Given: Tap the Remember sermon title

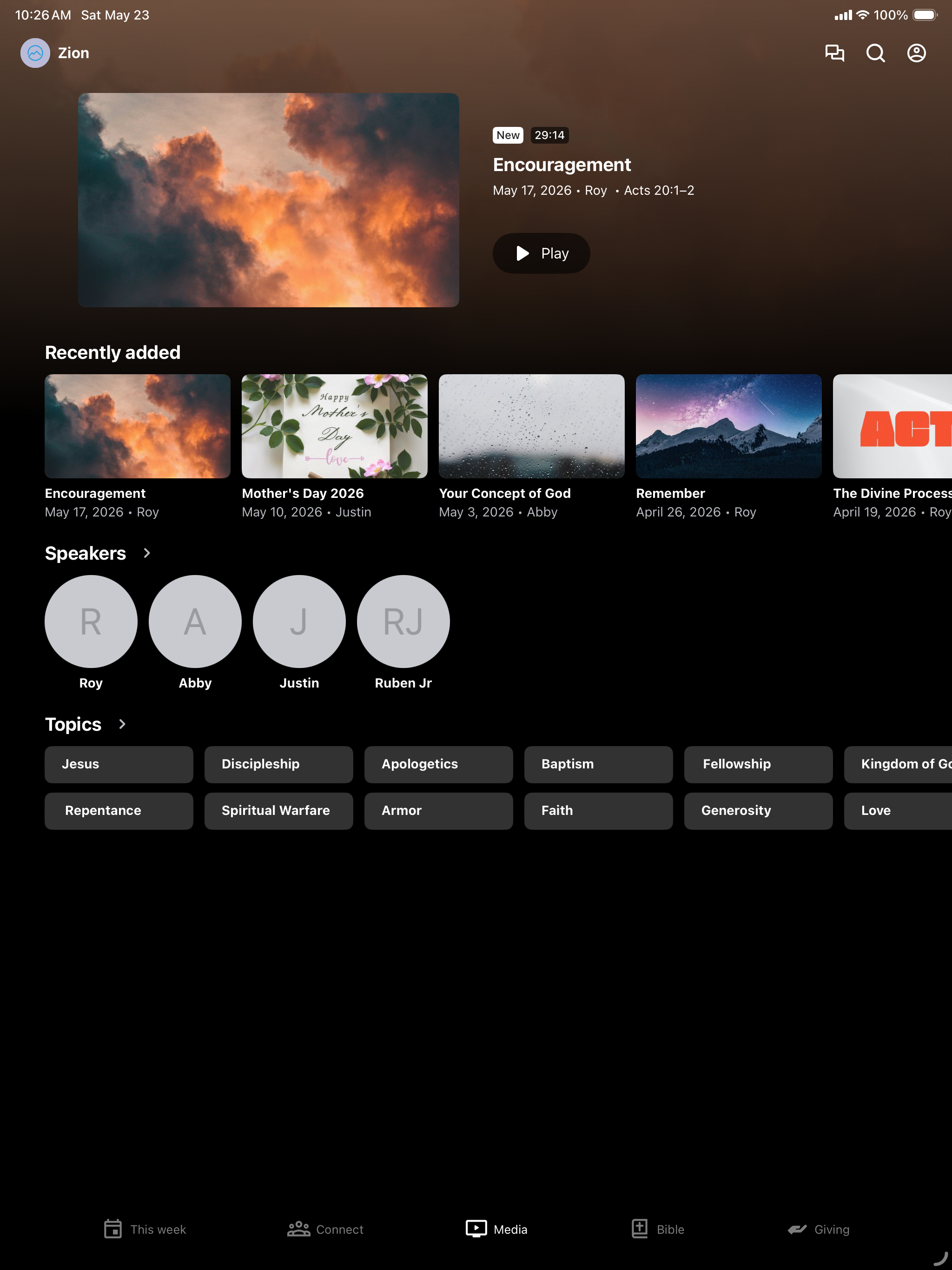Looking at the screenshot, I should coord(670,493).
